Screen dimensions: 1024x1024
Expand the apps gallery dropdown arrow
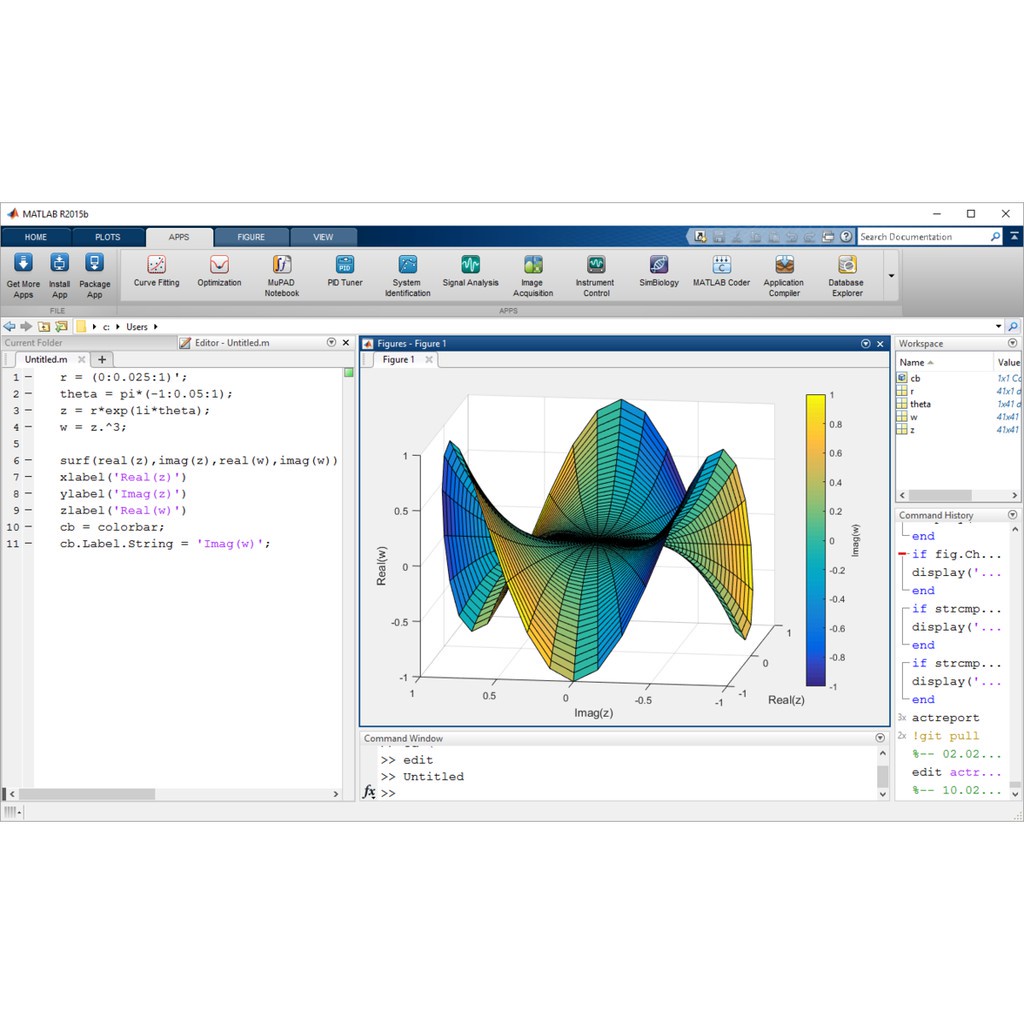[891, 276]
